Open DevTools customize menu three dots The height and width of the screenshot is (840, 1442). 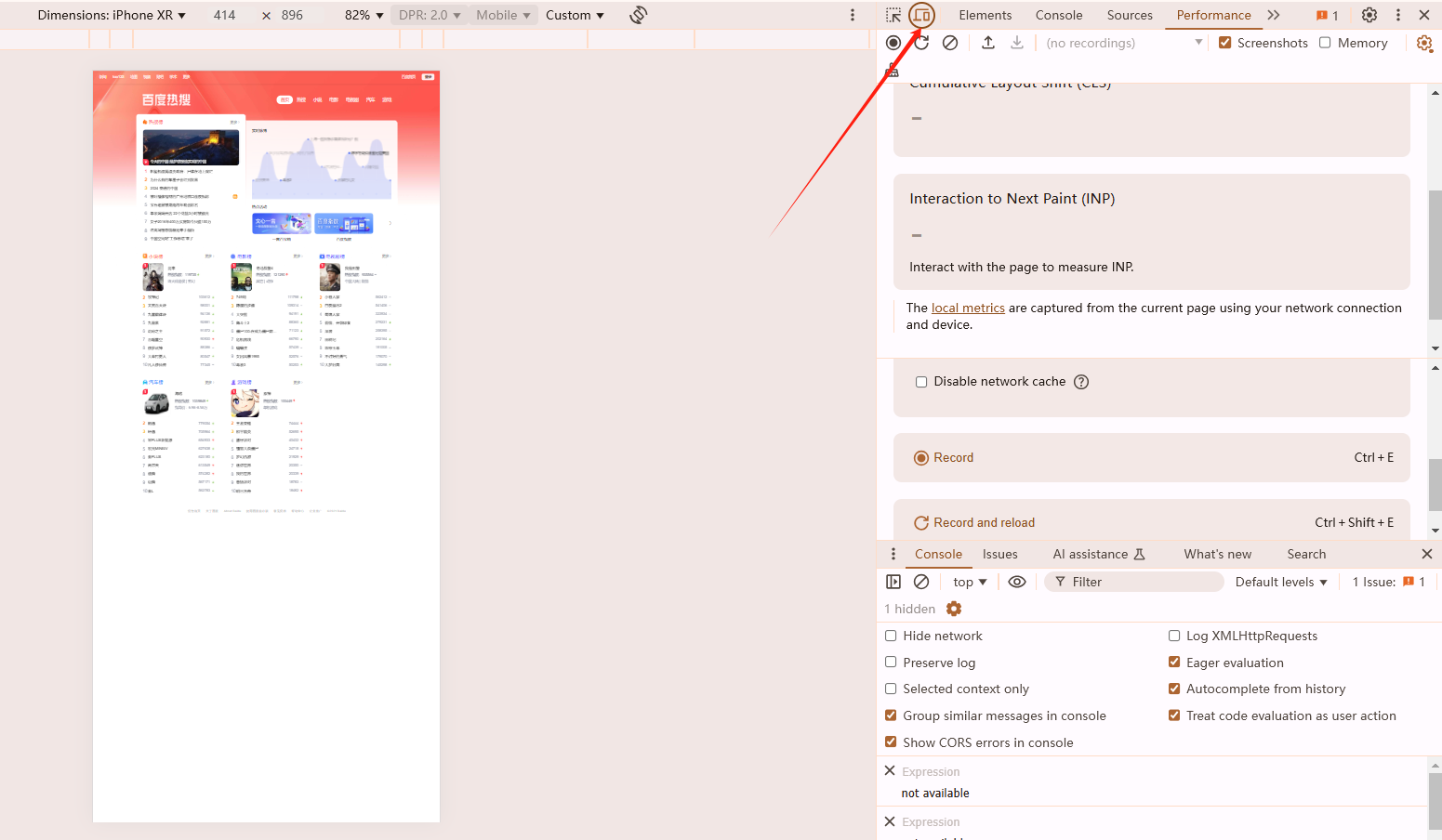(x=1397, y=15)
